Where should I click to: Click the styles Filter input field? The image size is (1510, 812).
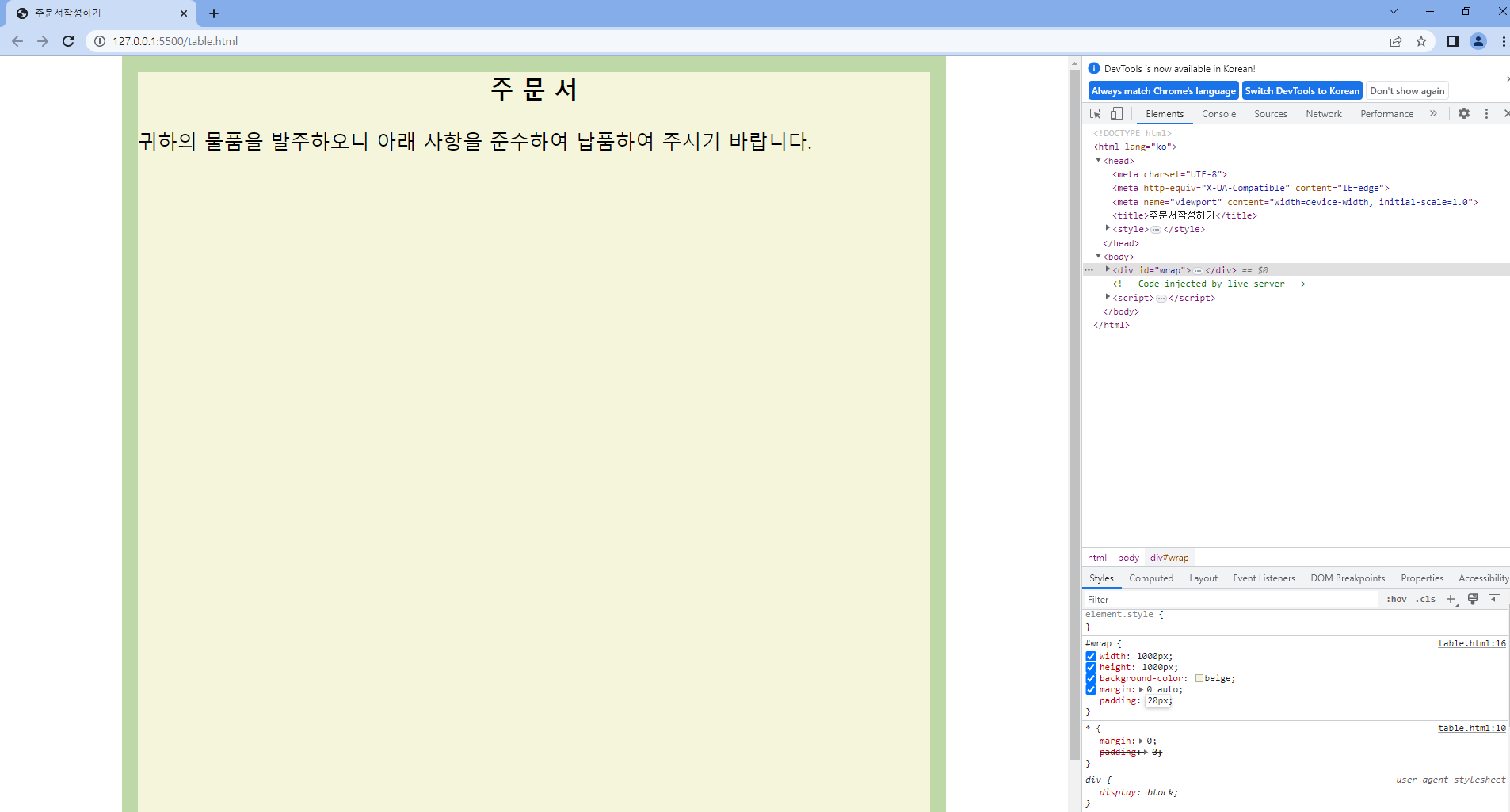[x=1230, y=600]
